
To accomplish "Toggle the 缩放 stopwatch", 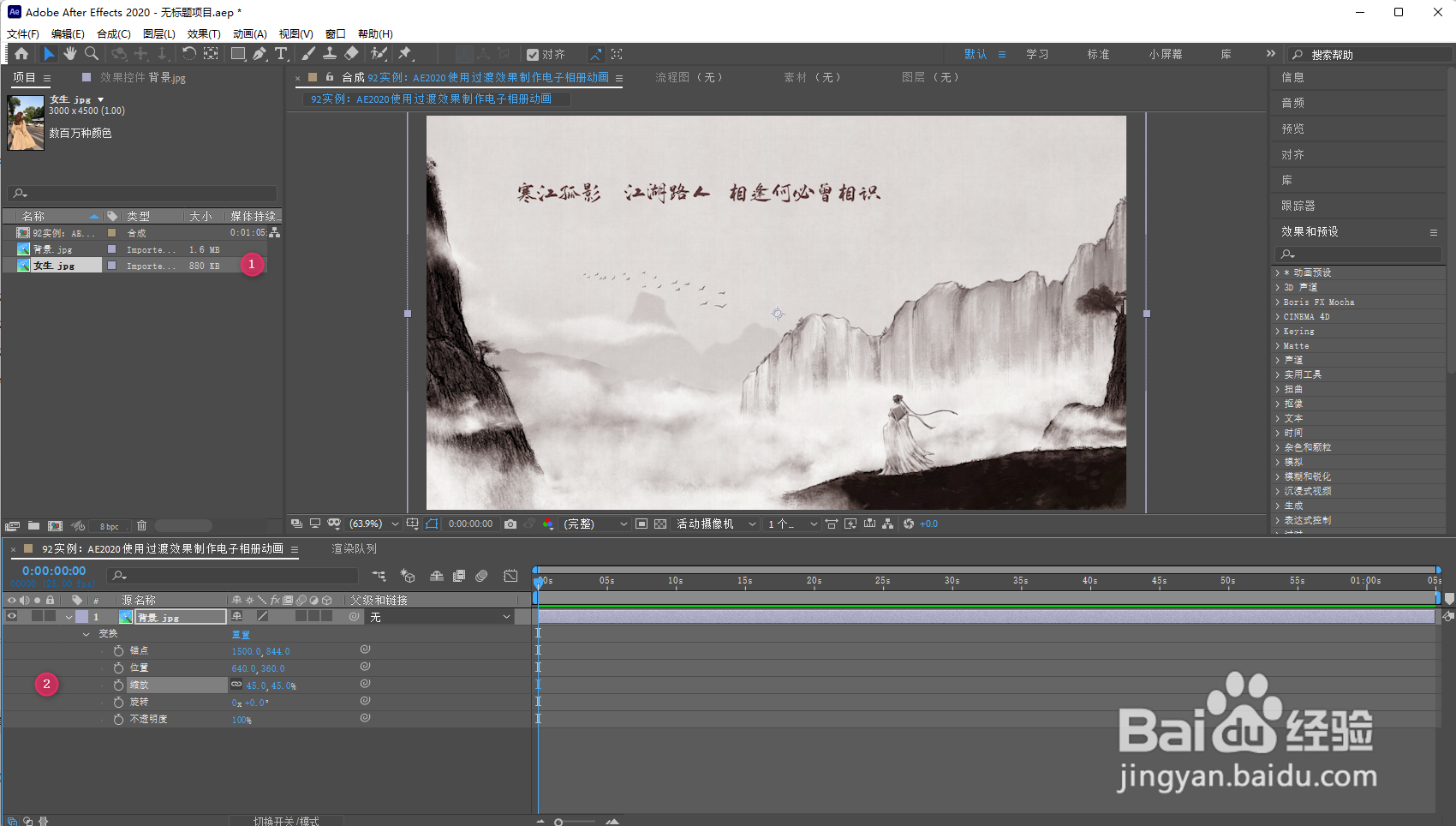I will (118, 685).
